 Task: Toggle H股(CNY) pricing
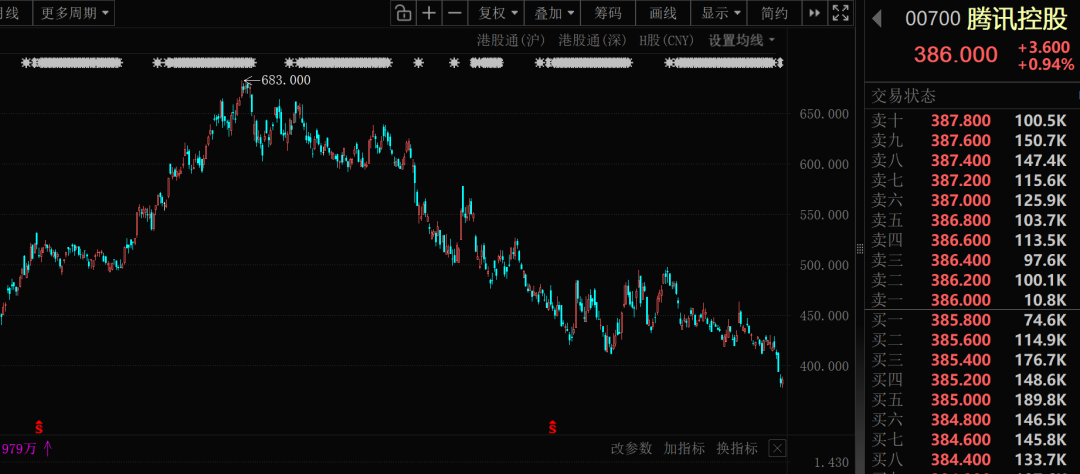point(667,41)
